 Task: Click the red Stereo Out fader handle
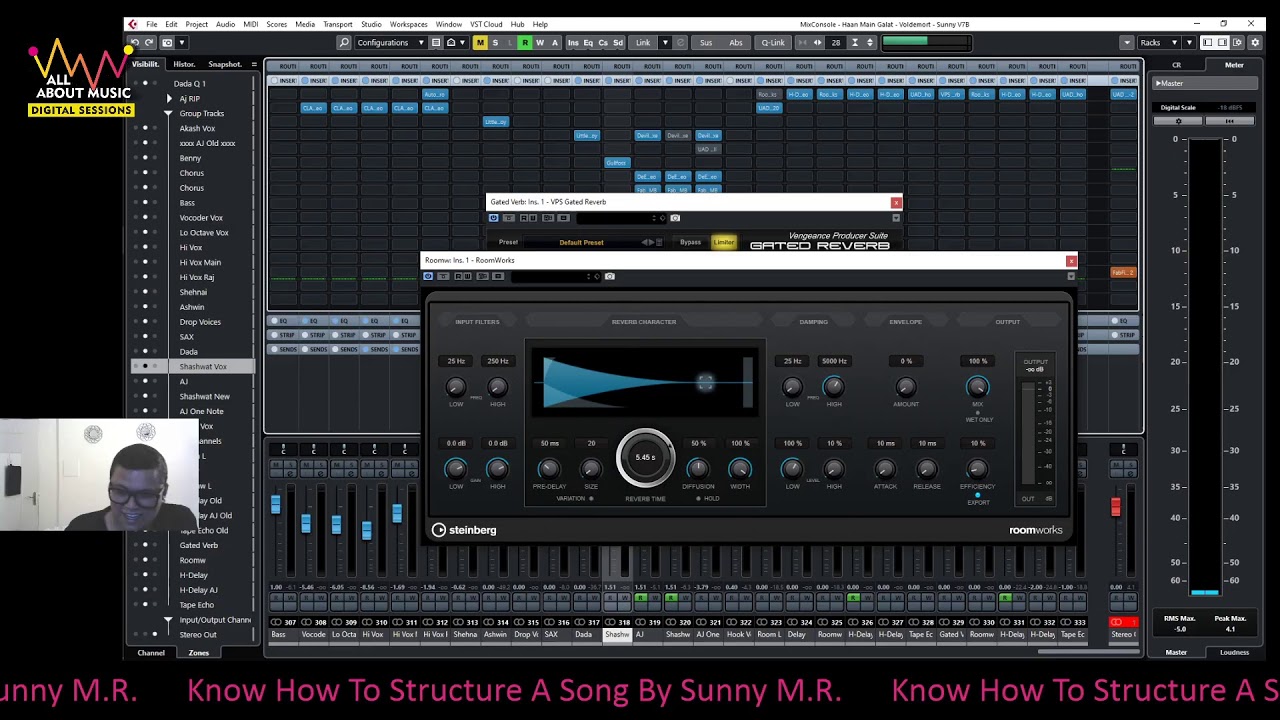click(1116, 507)
